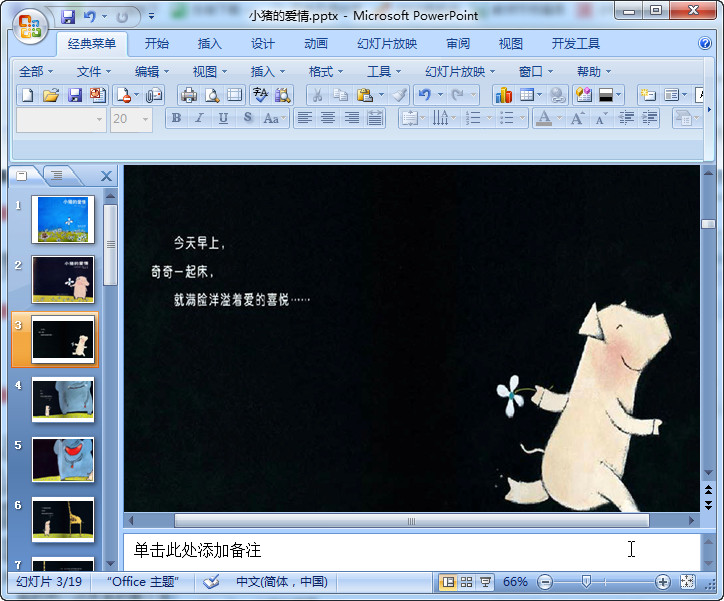This screenshot has width=724, height=601.
Task: Zoom out with minus button
Action: [x=545, y=582]
